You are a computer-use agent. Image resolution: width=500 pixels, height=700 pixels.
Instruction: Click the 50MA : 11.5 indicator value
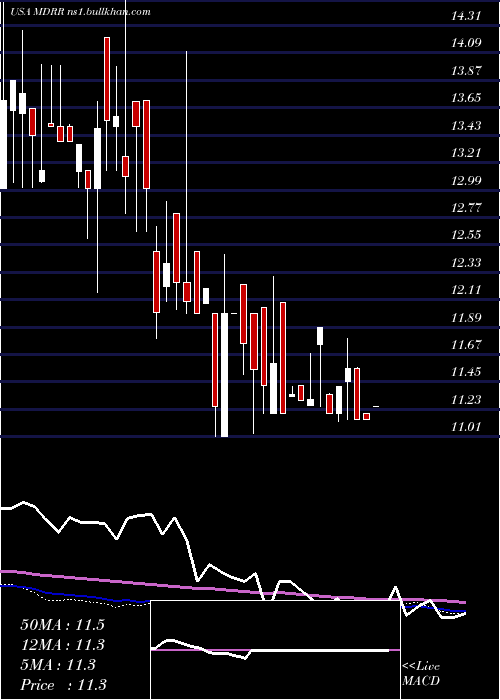pos(62,625)
